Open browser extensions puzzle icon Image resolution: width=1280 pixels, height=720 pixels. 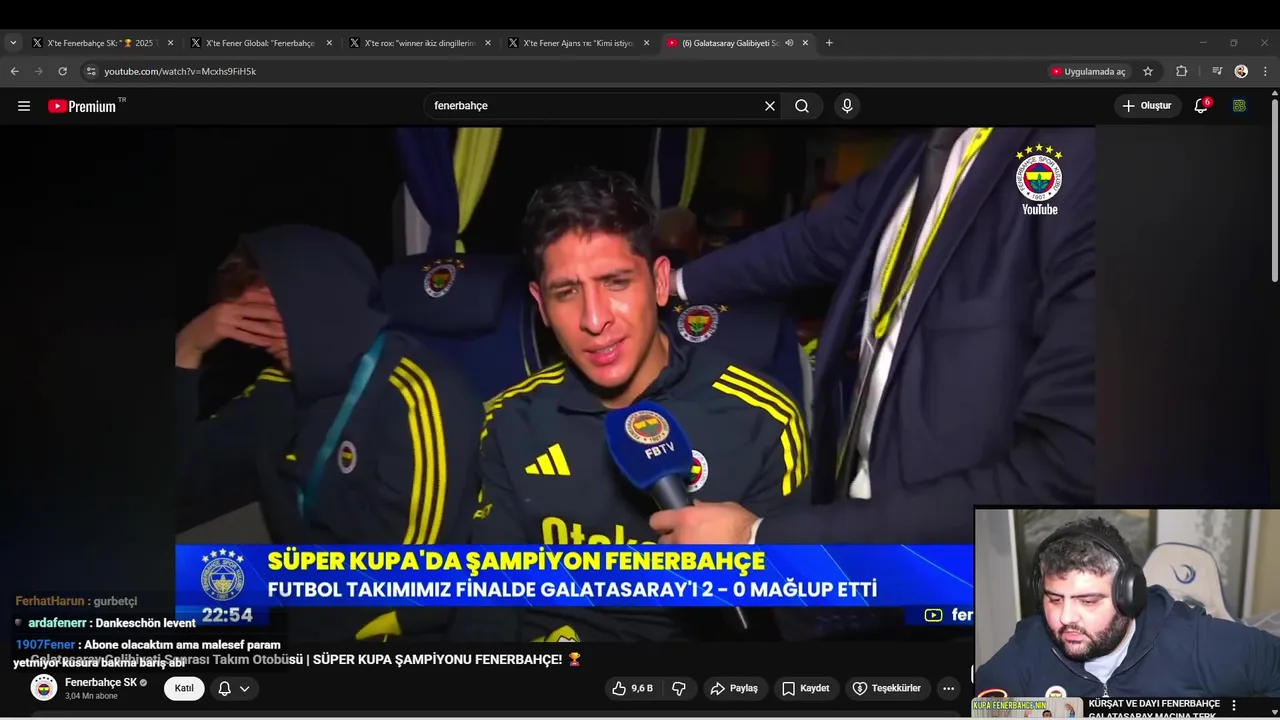1182,72
